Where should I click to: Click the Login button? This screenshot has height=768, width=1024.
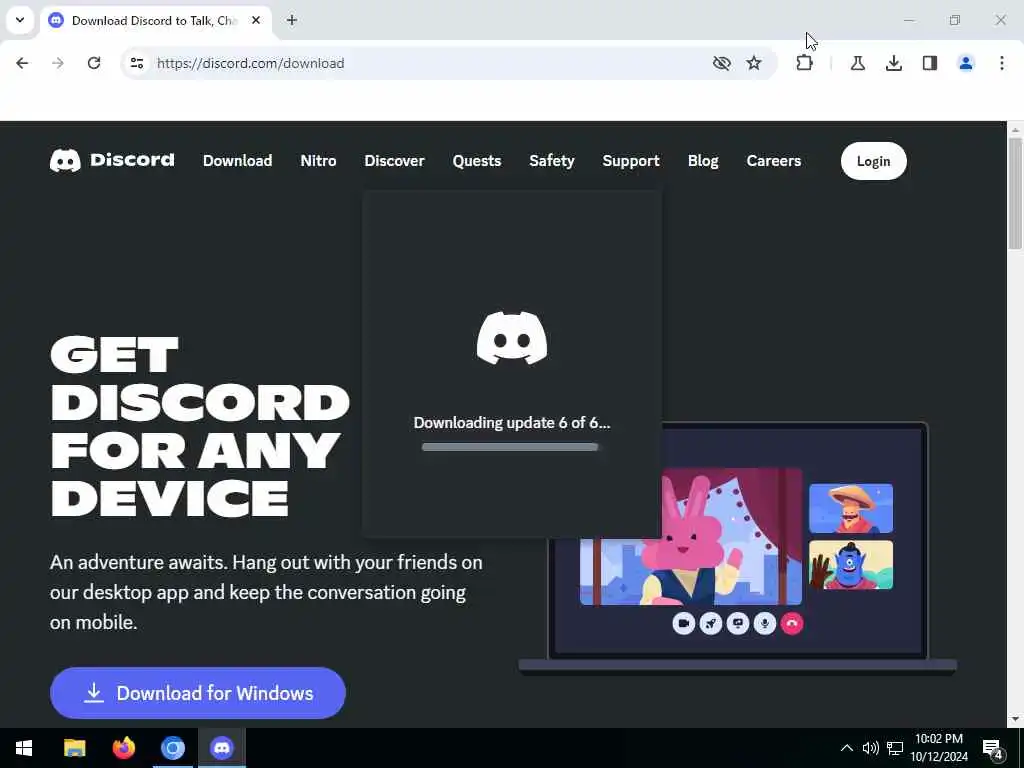pos(874,161)
